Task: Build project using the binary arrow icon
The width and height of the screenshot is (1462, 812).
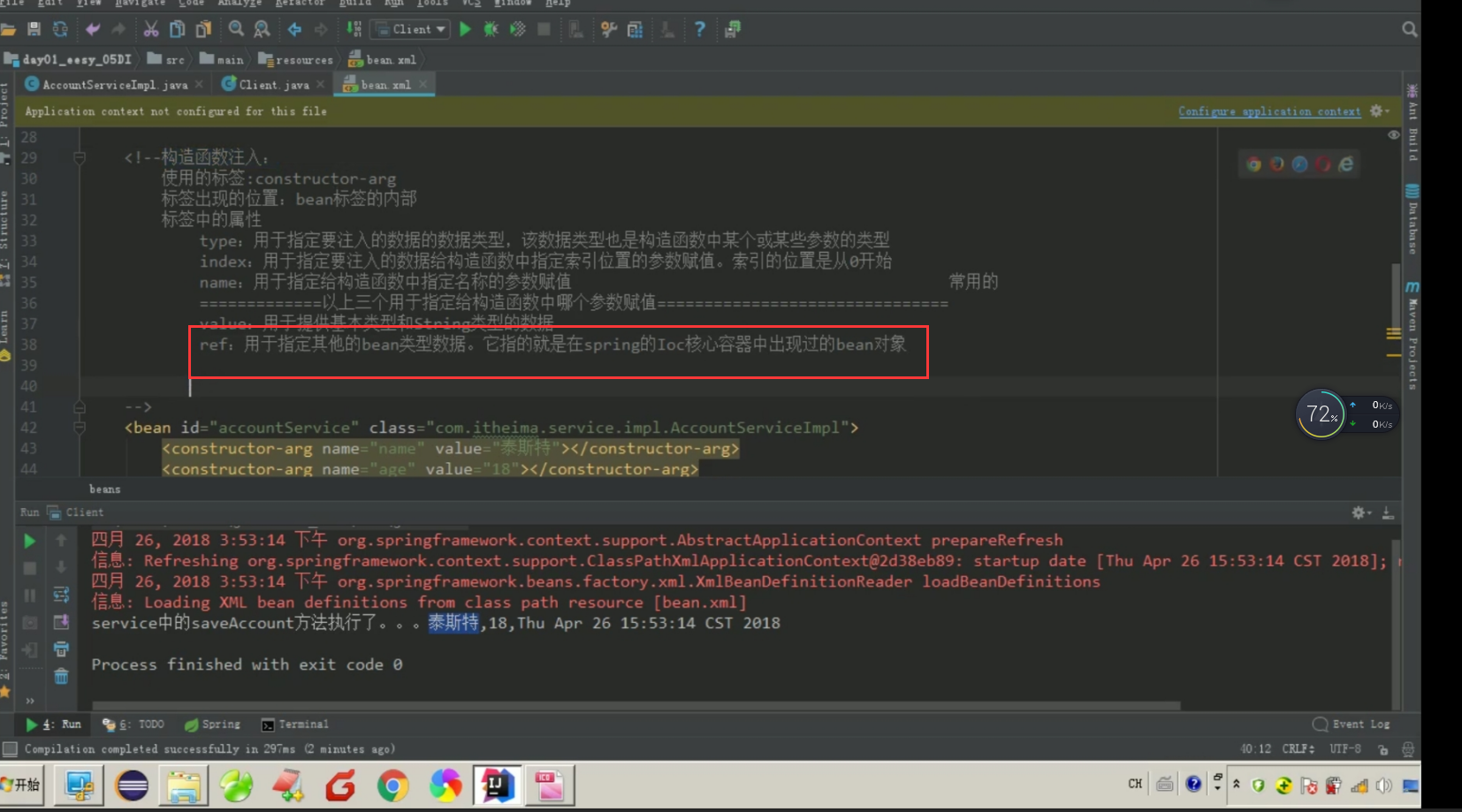Action: tap(354, 29)
